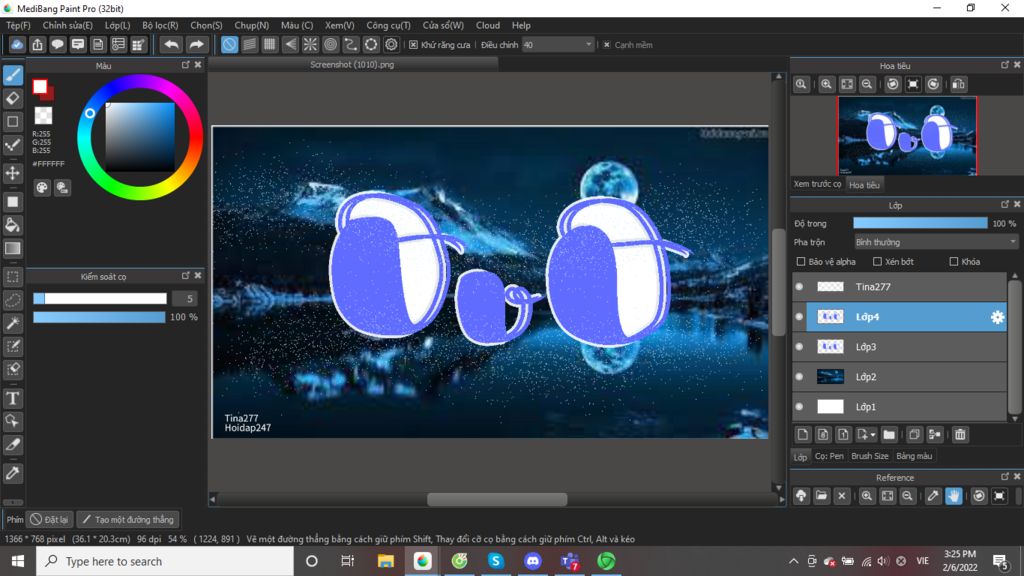
Task: Open the Bộ lọc(R) menu
Action: click(160, 25)
